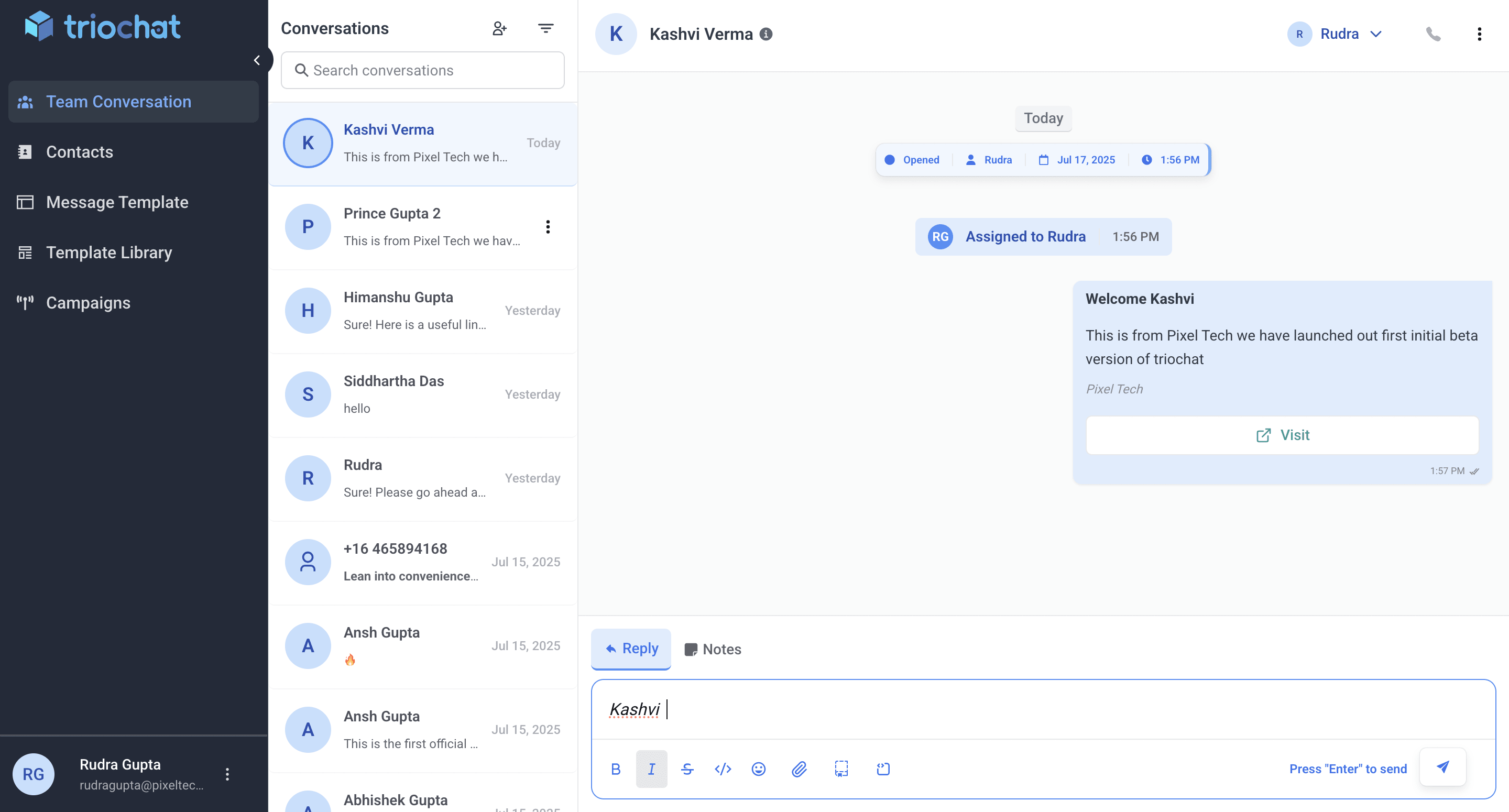
Task: Attach a file with the paperclip icon
Action: 799,769
